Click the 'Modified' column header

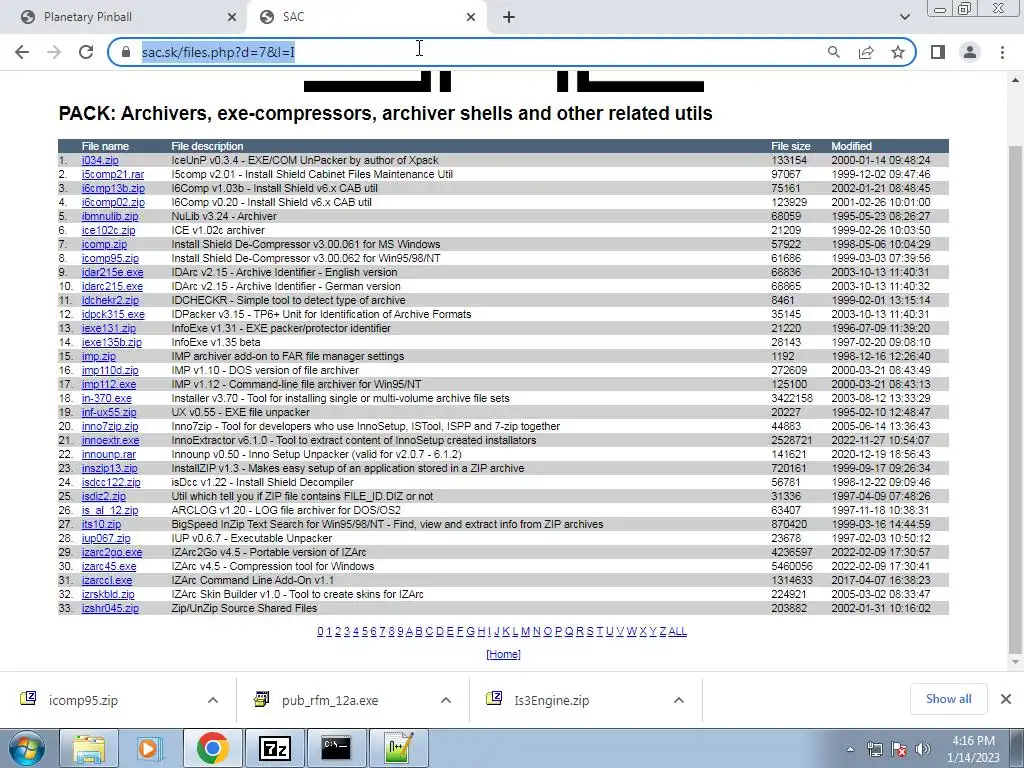click(852, 146)
